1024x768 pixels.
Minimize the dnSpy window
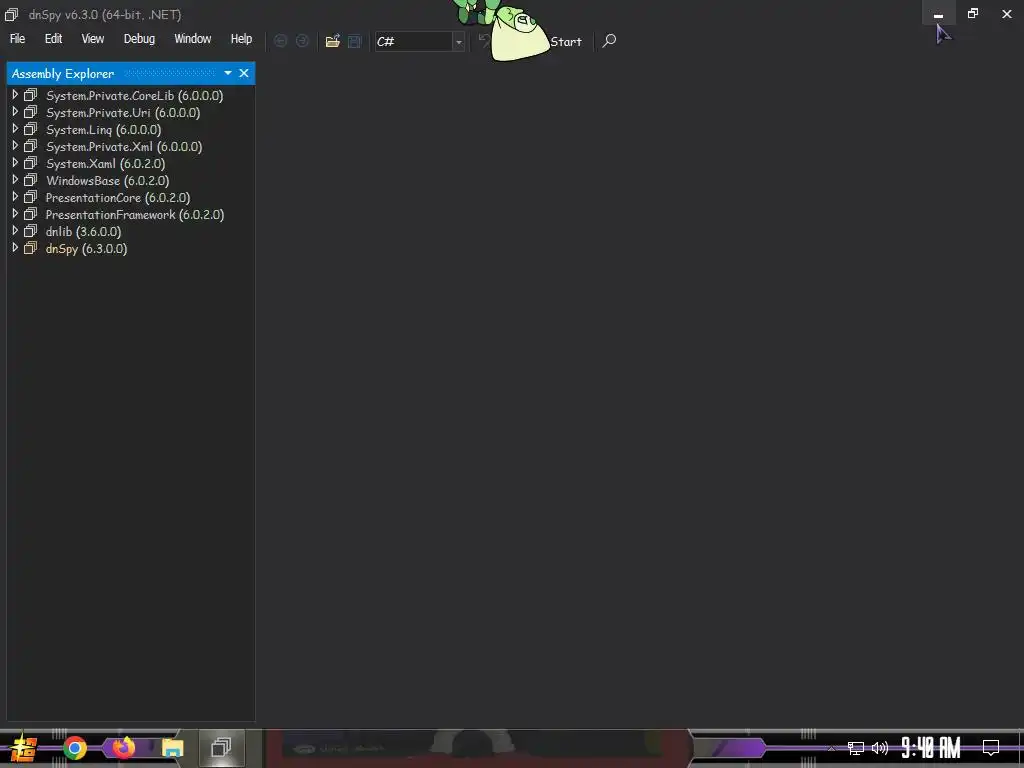(x=938, y=14)
